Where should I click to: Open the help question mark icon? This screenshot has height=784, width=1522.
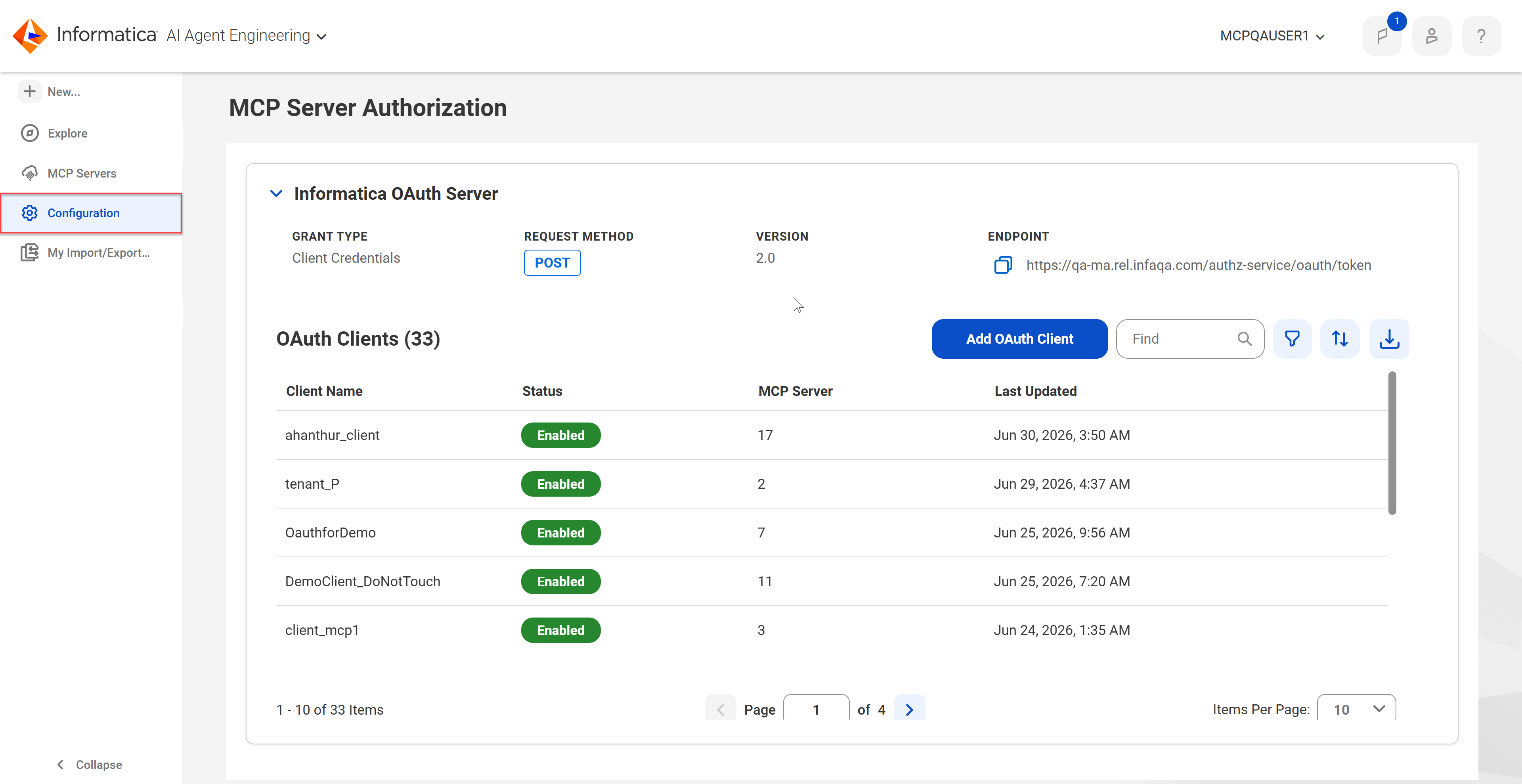click(x=1481, y=36)
